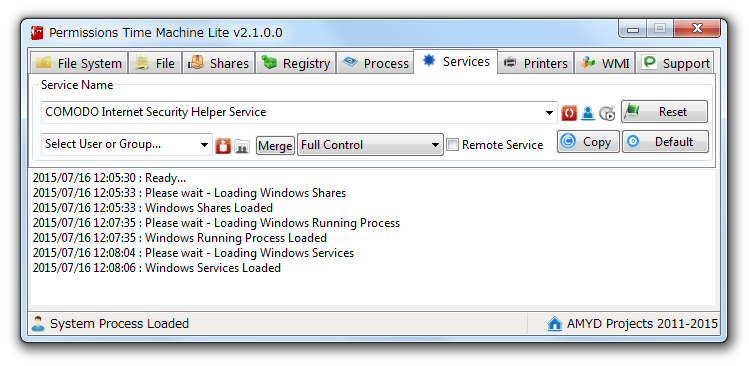
Task: Click the user icon in the status bar
Action: pos(38,324)
